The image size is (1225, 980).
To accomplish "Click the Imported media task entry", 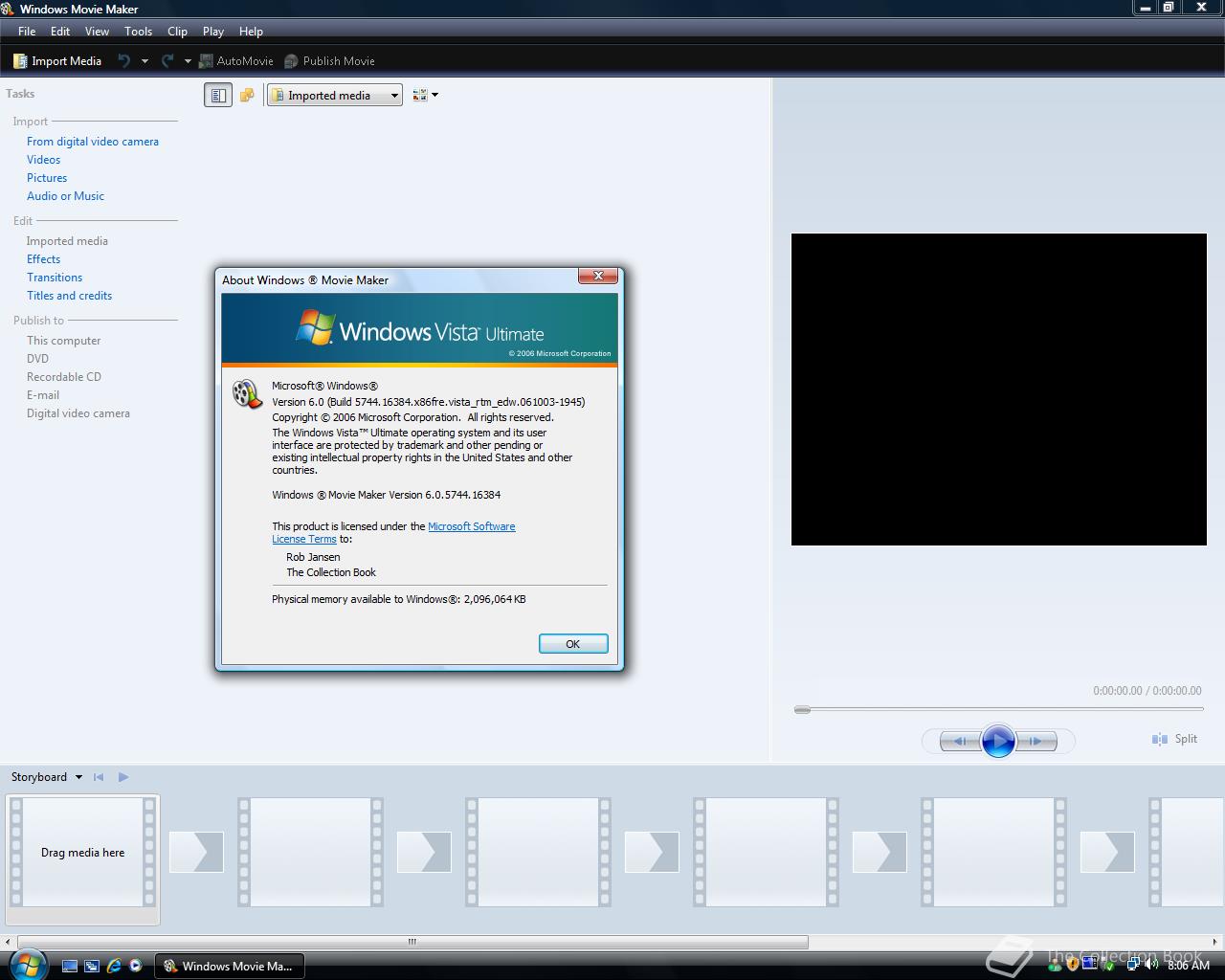I will tap(67, 241).
